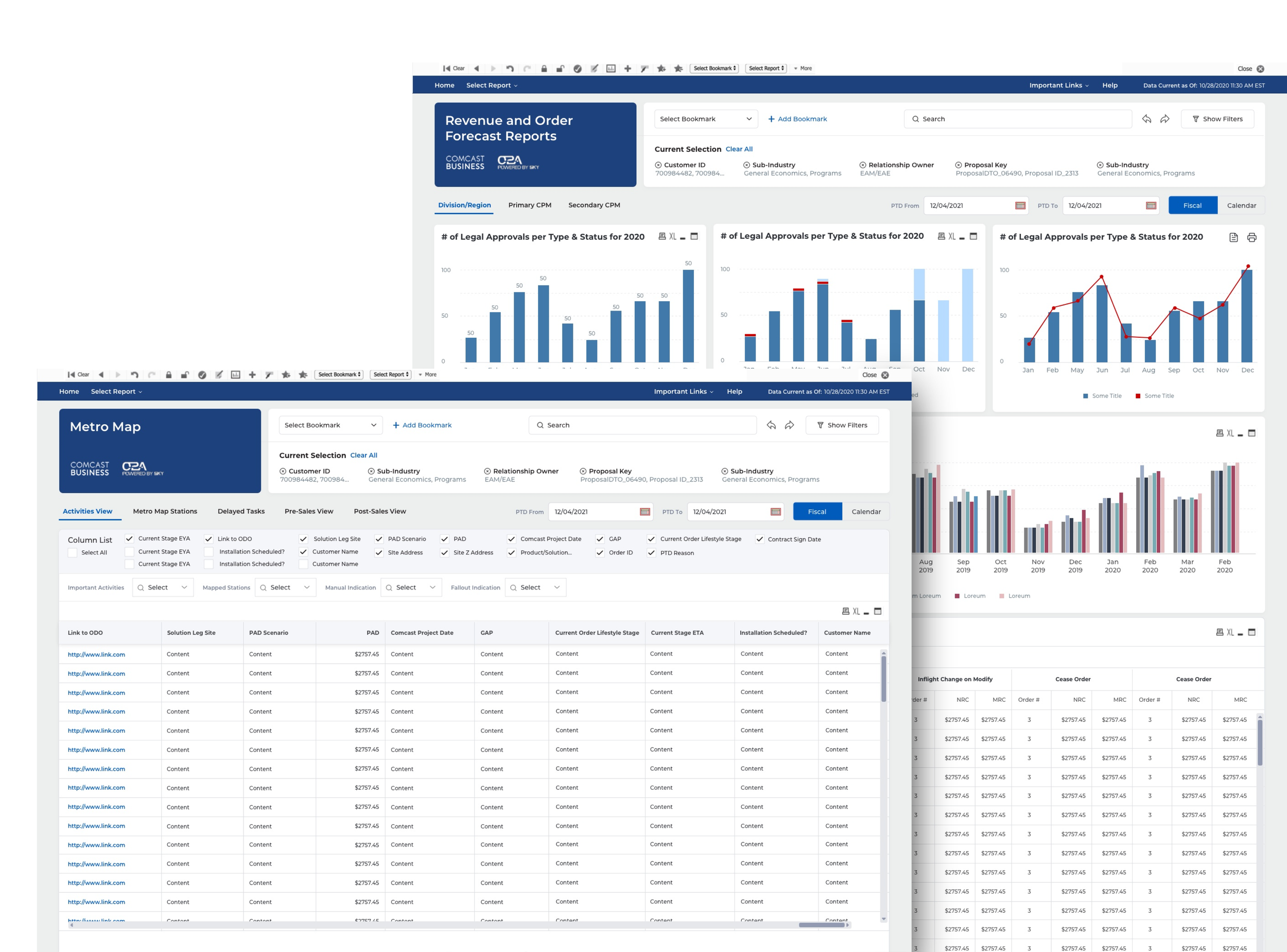
Task: Click Clear All link in Metro Map selection
Action: (363, 455)
